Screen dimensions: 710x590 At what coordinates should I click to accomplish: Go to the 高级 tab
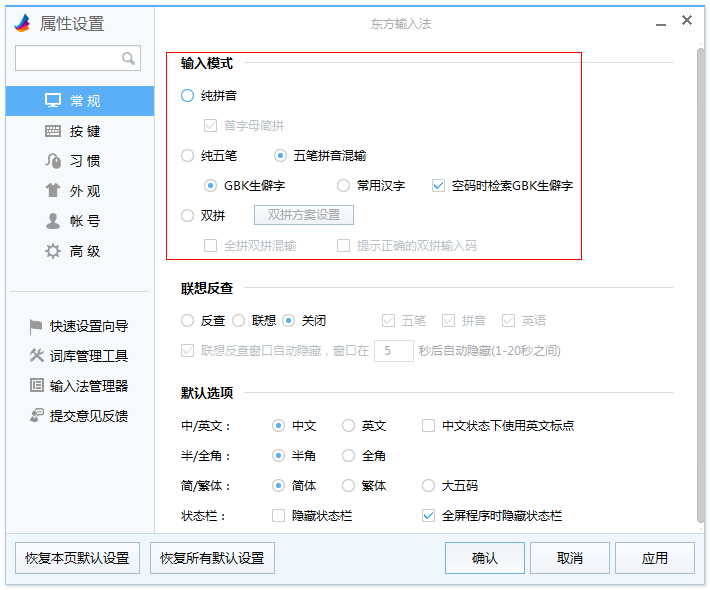80,251
